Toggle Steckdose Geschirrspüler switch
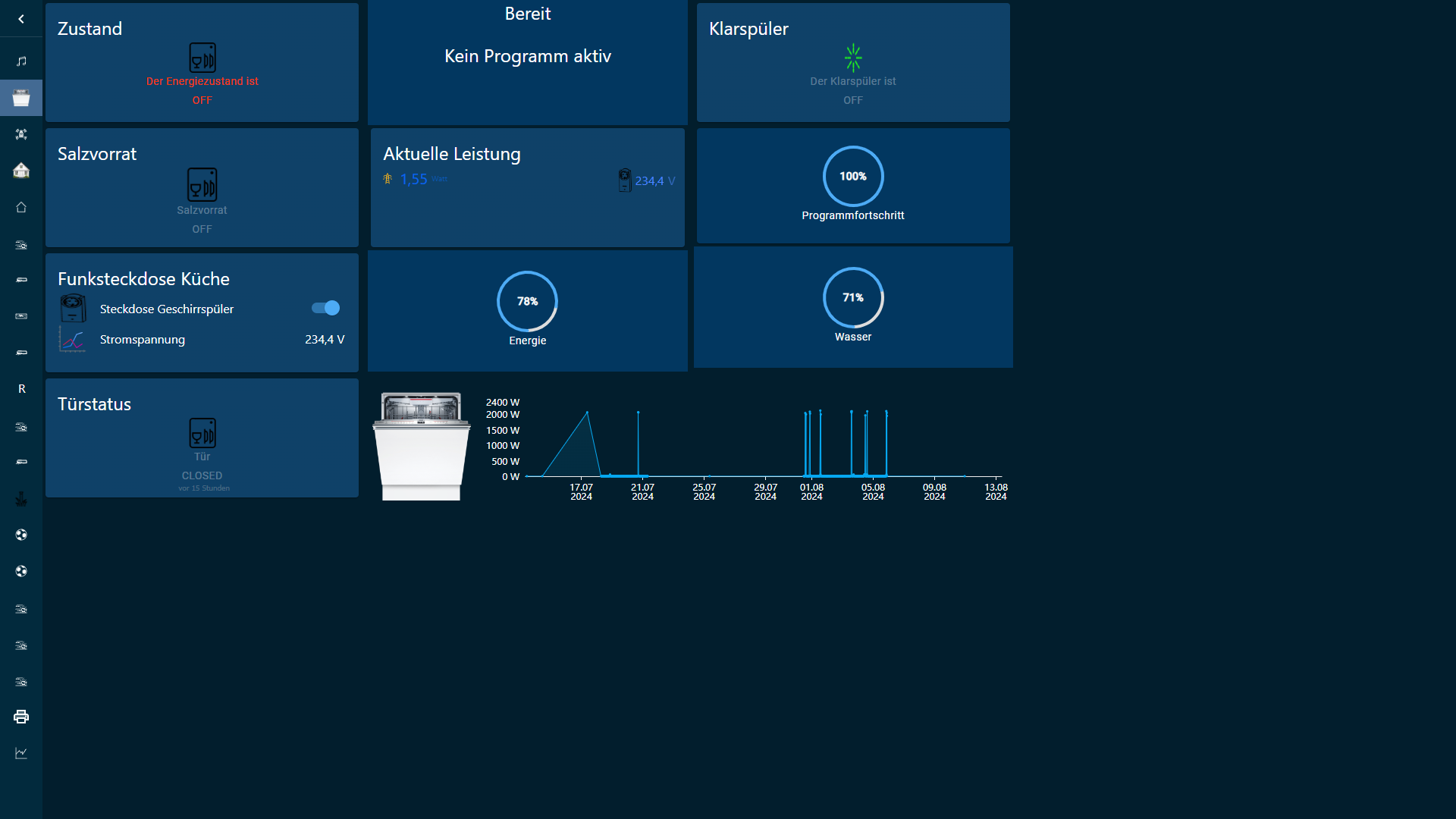 coord(325,308)
